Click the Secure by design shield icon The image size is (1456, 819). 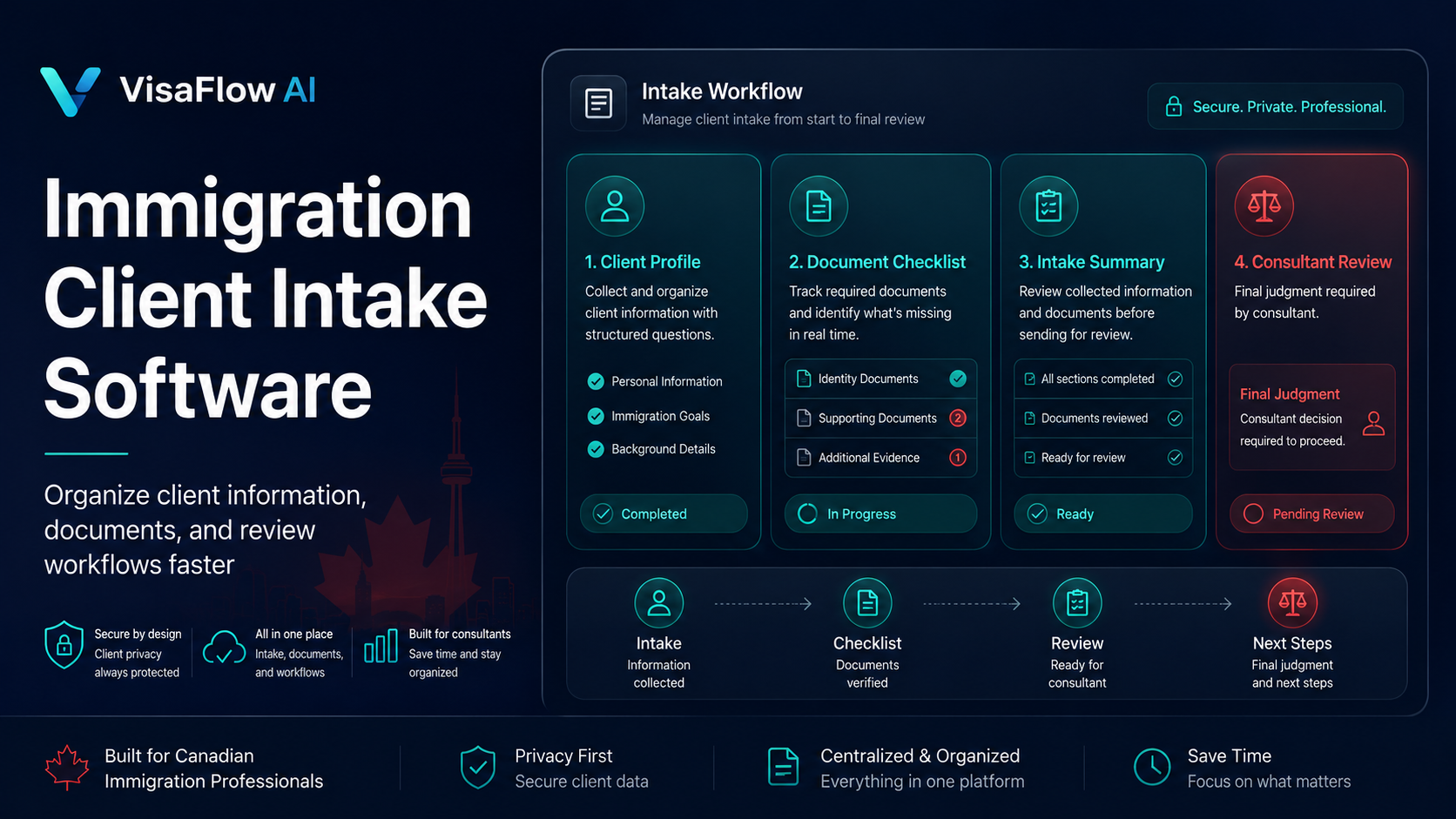click(64, 645)
